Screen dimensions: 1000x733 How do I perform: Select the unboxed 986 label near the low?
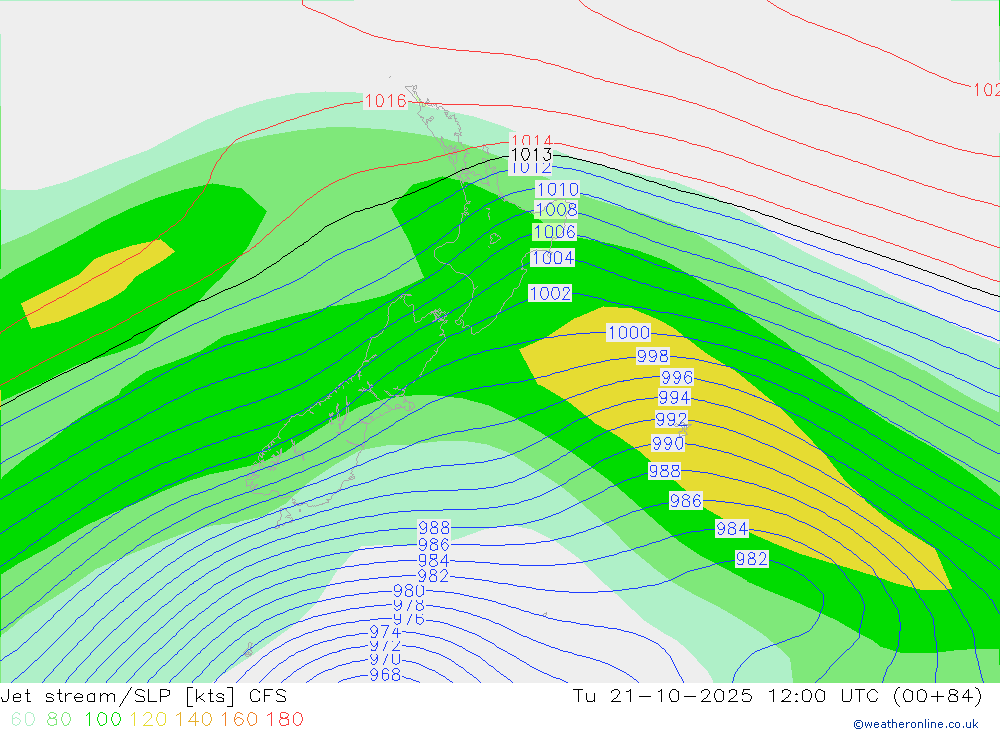tap(434, 544)
